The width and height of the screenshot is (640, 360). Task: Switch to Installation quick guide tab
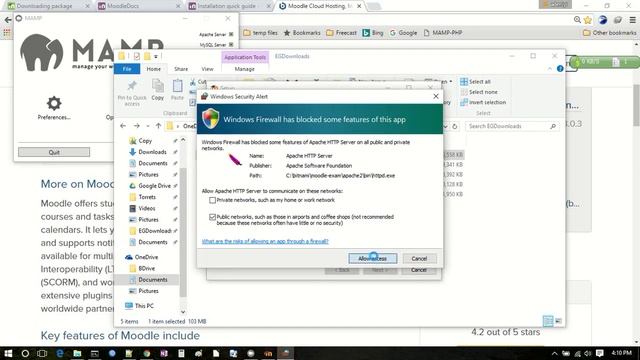[227, 6]
